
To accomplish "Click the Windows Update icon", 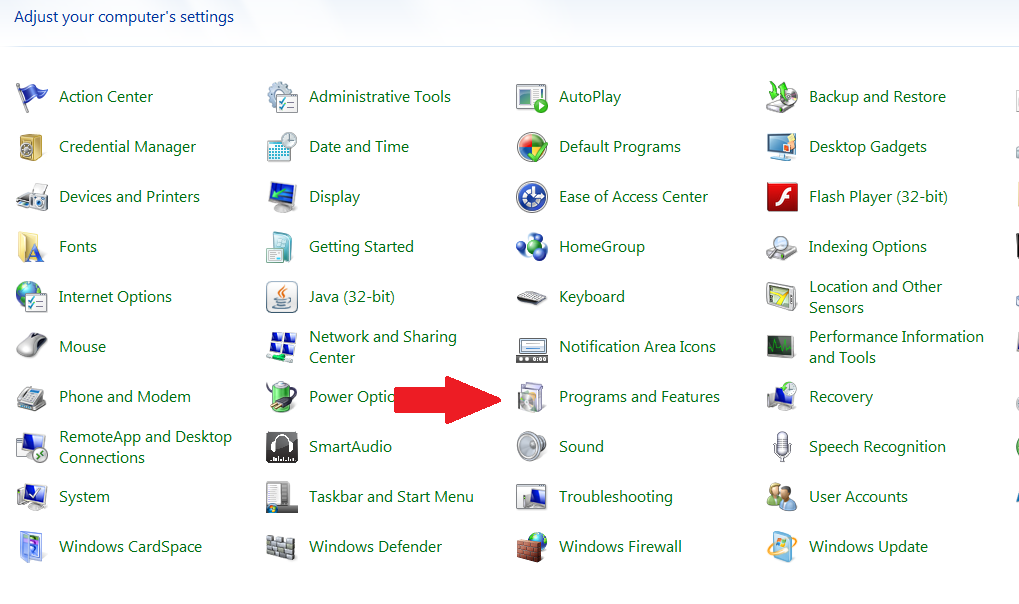I will point(782,547).
